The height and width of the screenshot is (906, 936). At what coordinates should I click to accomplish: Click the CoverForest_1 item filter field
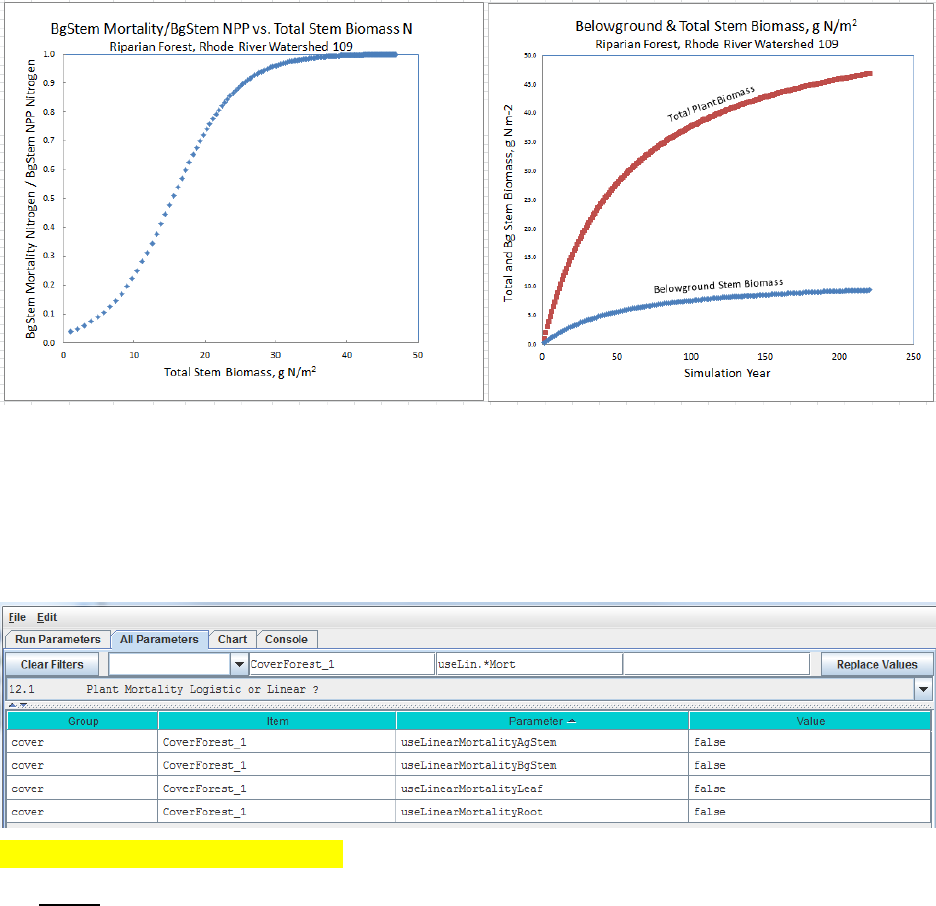pyautogui.click(x=341, y=664)
